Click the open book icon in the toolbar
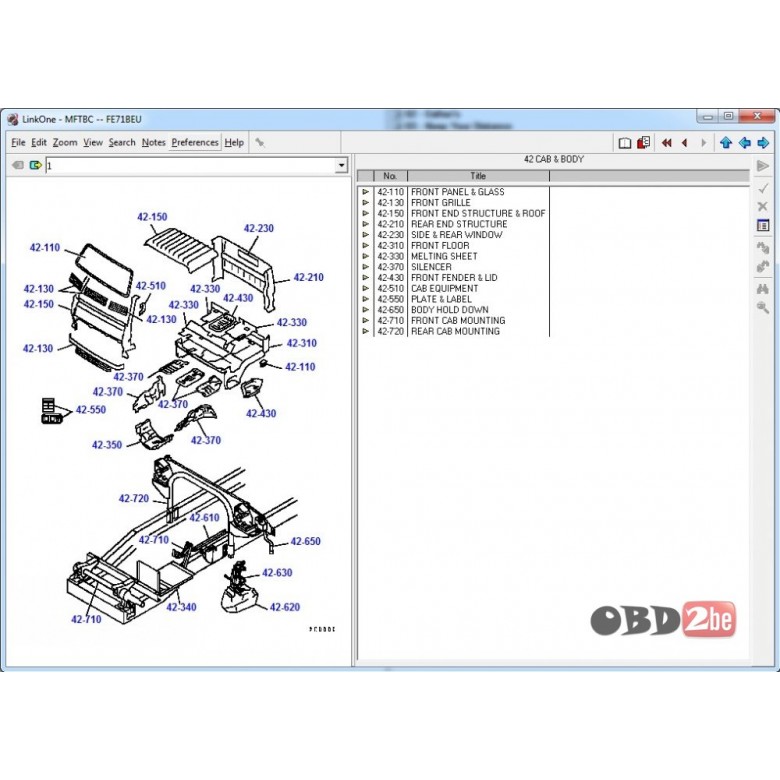 pos(625,143)
